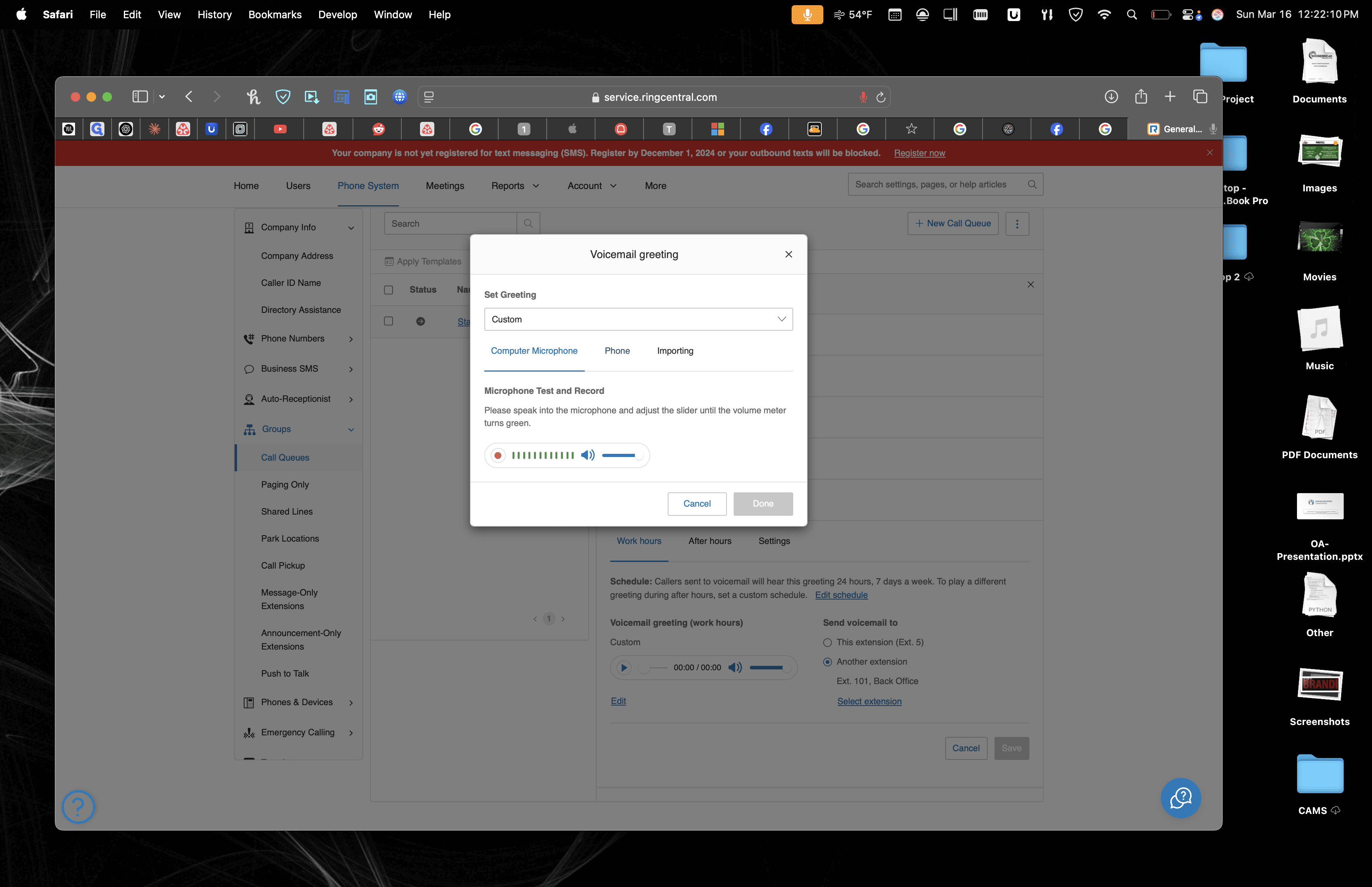The width and height of the screenshot is (1372, 887).
Task: Click the call queue search magnifier icon
Action: coord(528,224)
